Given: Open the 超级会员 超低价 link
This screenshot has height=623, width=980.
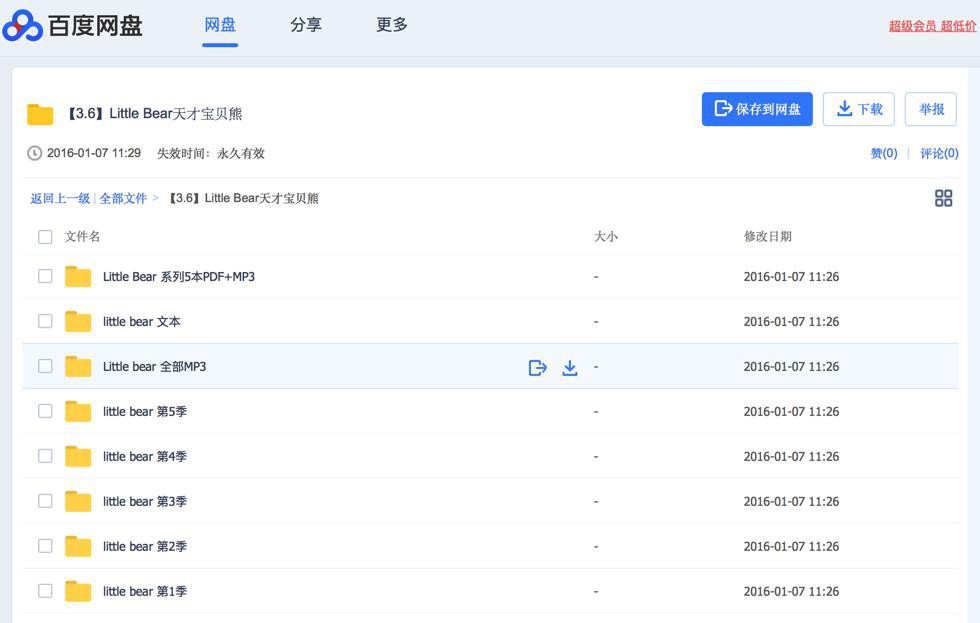Looking at the screenshot, I should click(932, 26).
